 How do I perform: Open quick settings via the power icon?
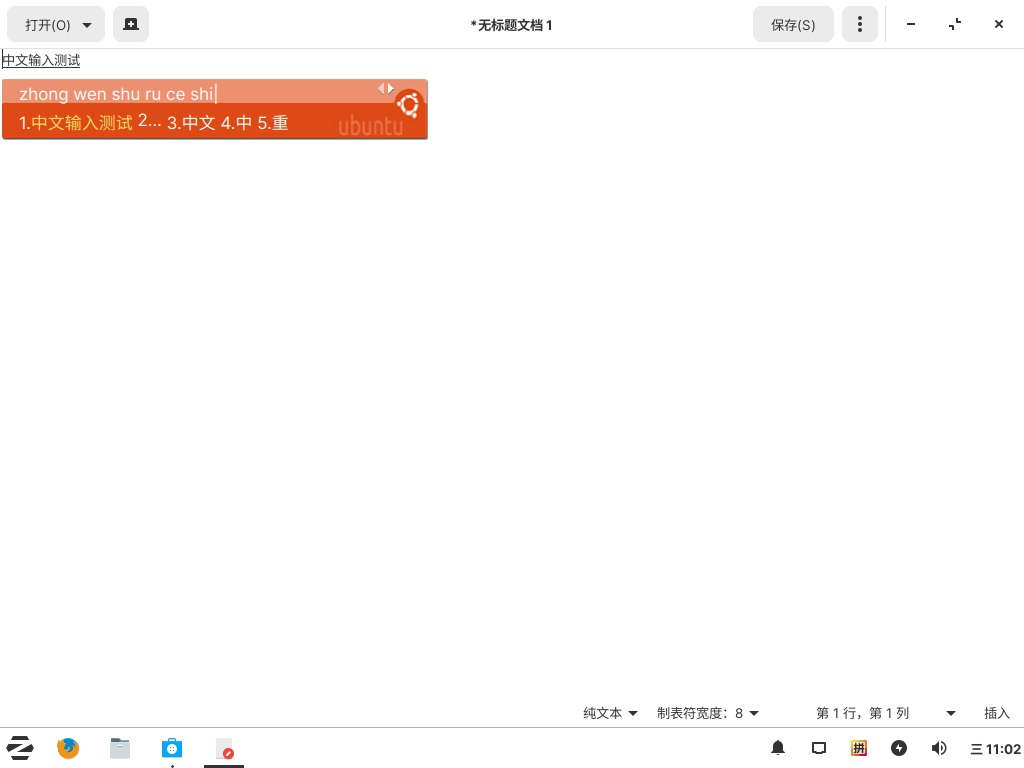point(899,748)
